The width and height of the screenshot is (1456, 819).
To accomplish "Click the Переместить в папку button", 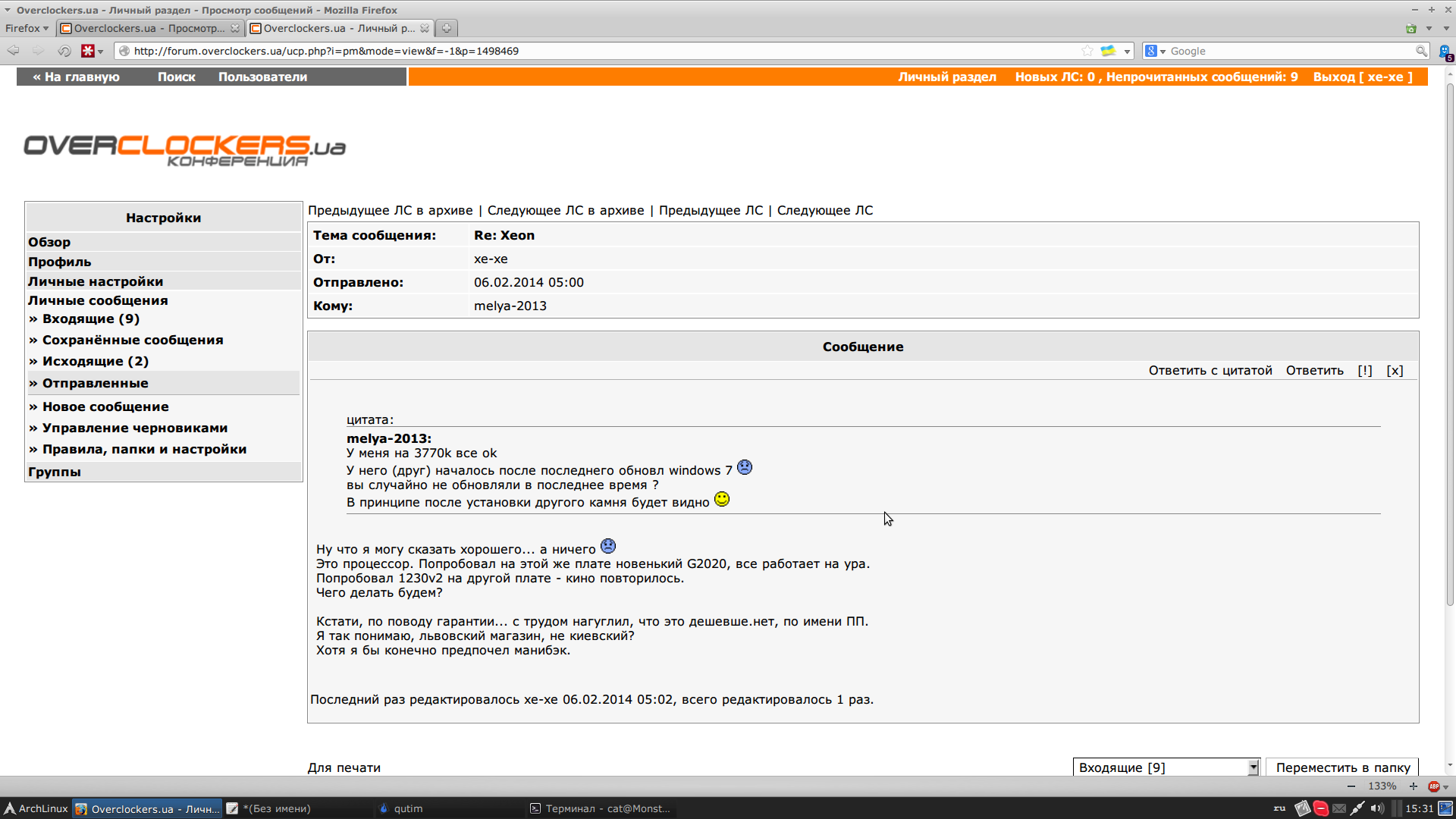I will [x=1342, y=767].
